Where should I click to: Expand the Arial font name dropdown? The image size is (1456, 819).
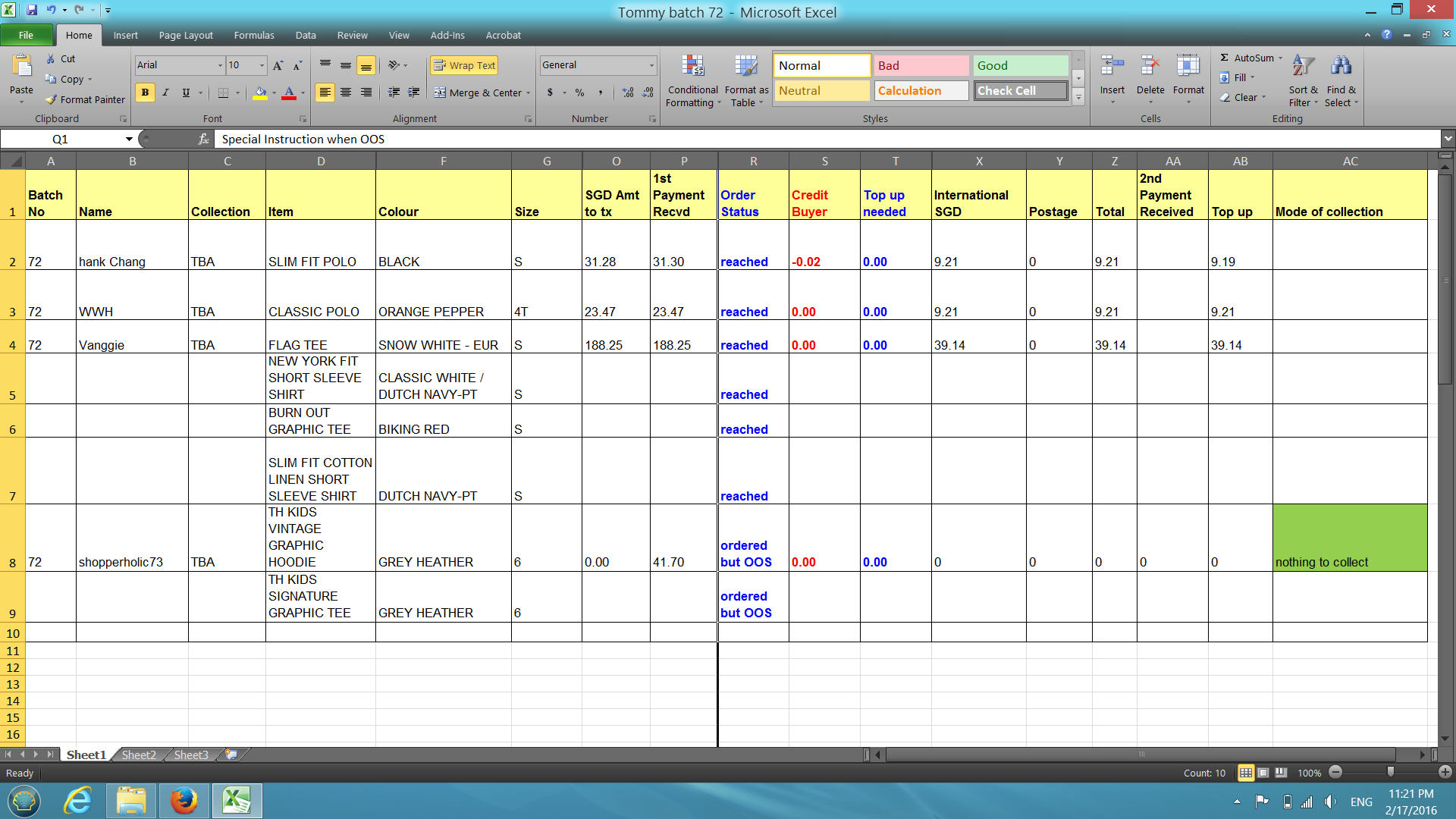[x=220, y=65]
